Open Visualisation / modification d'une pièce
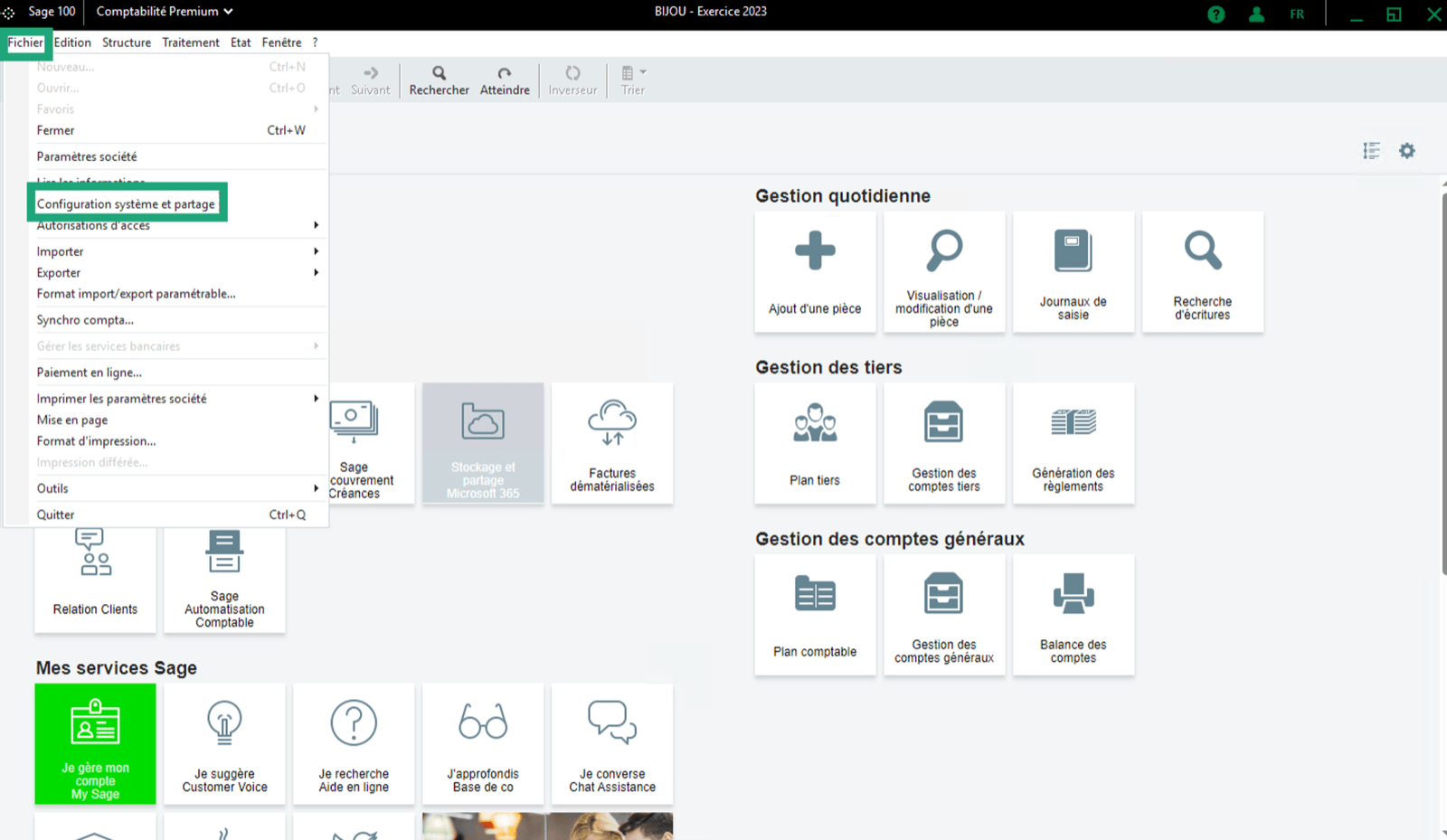Screen dimensions: 1447x840 coord(944,272)
